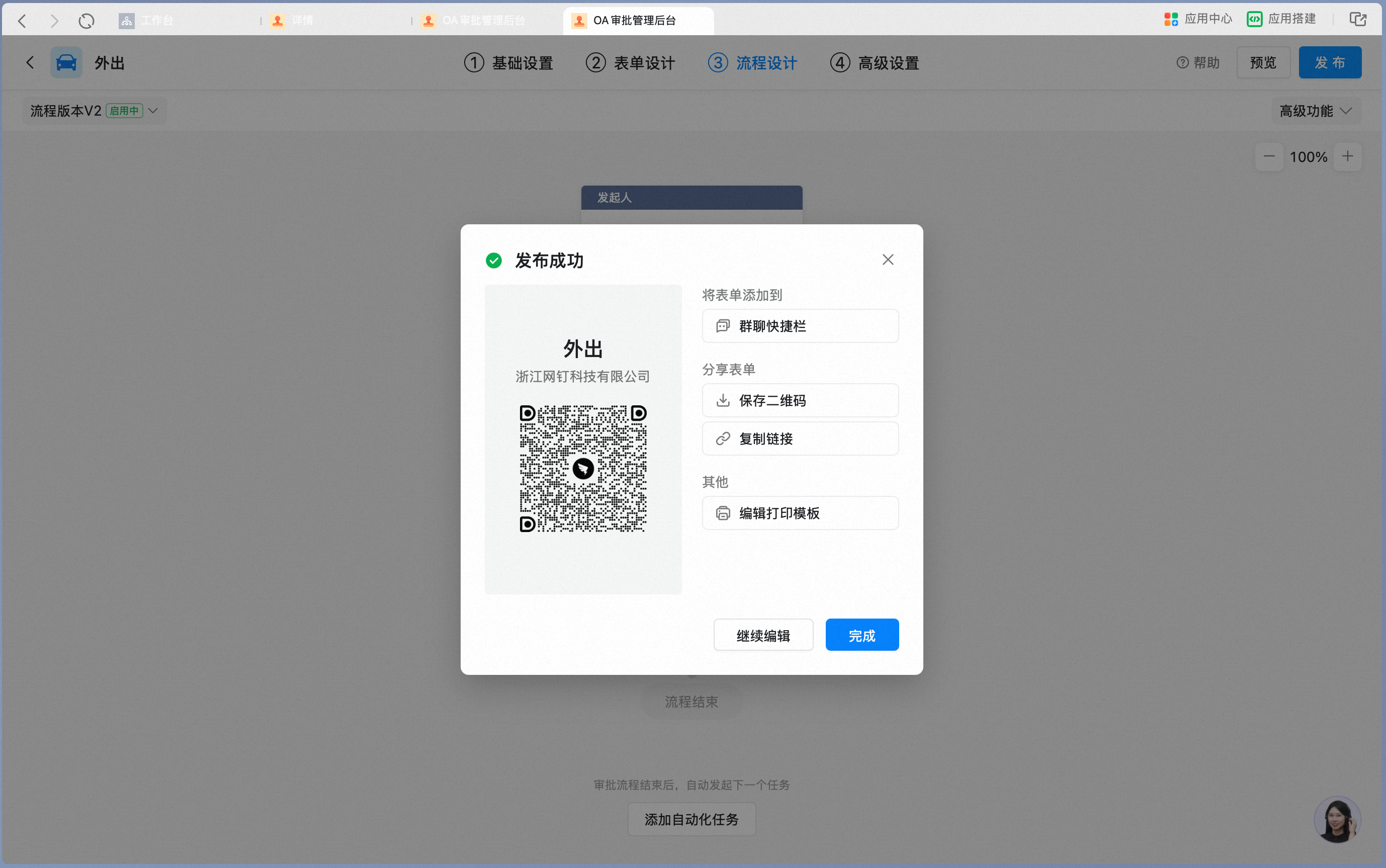Go to step 1 基础设置
Screen dimensions: 1386x868
508,62
